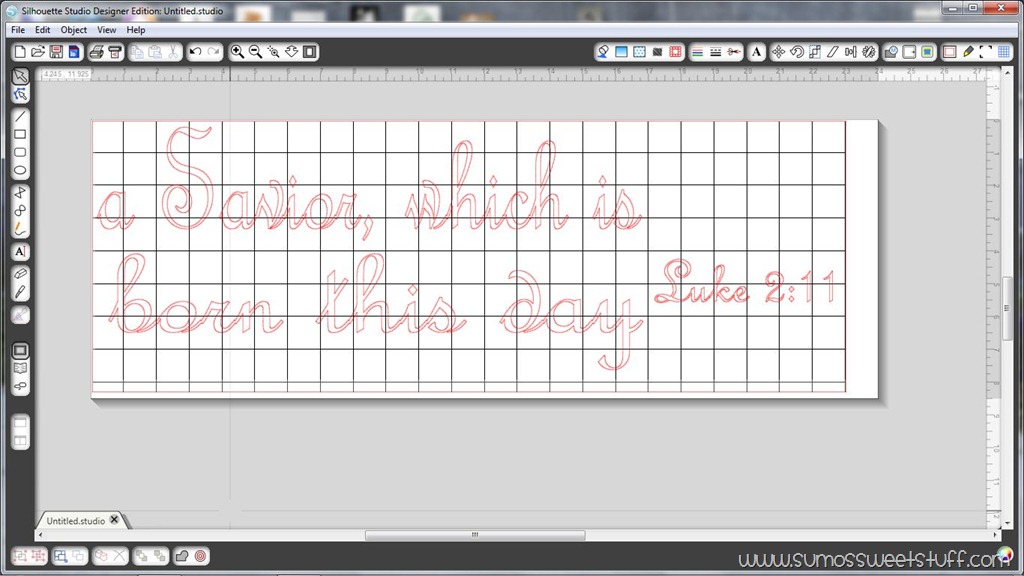Select the drag zoom arrow tool
The image size is (1024, 576).
(291, 52)
